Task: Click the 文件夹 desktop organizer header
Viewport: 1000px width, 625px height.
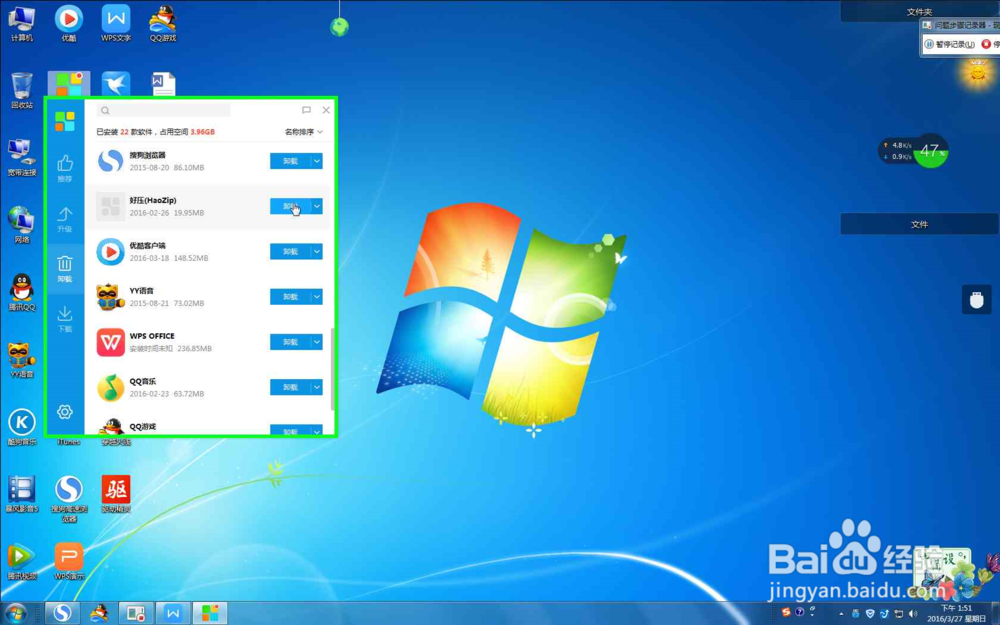Action: 919,11
